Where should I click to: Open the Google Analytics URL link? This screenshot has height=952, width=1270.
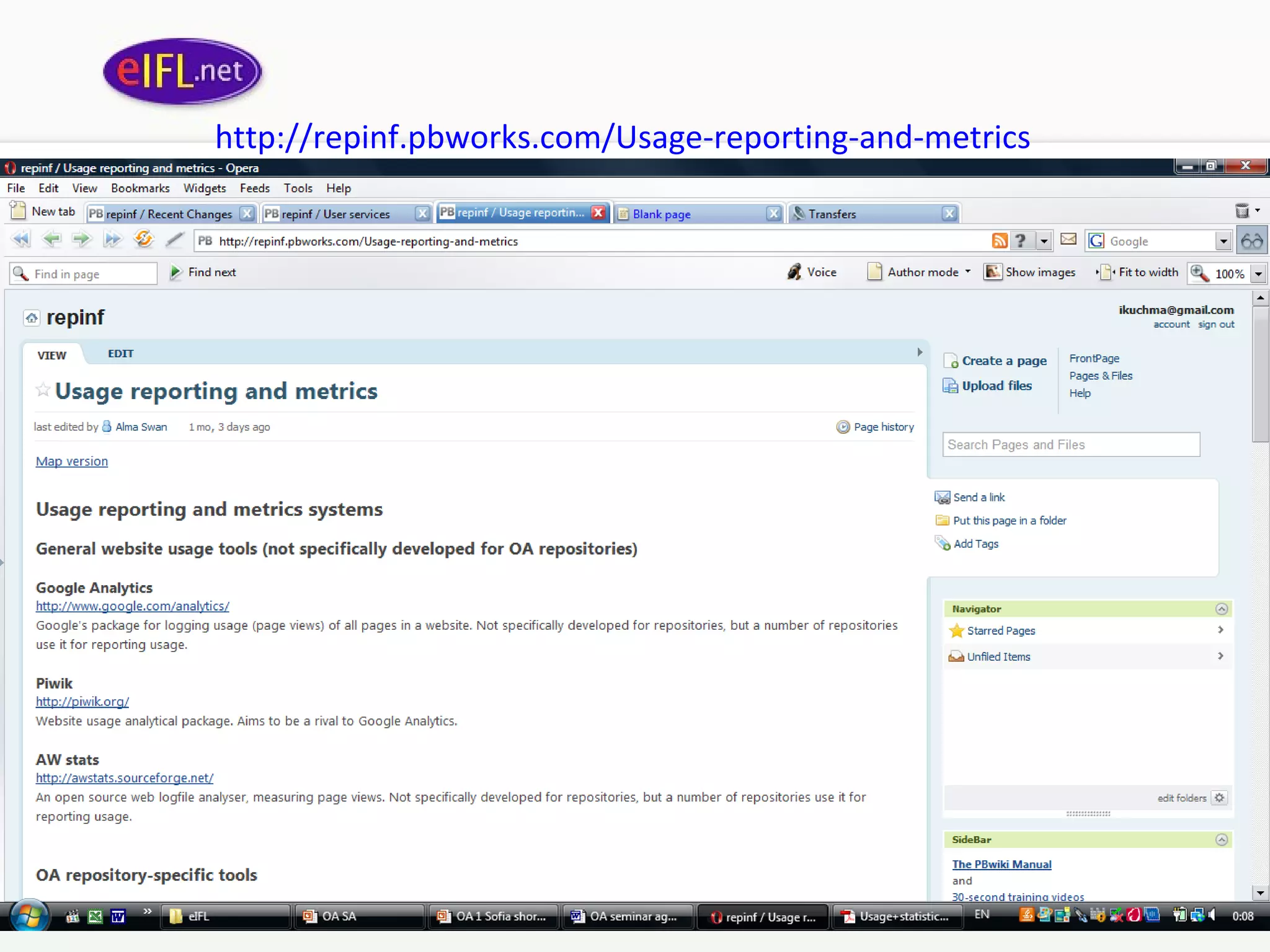pos(133,607)
